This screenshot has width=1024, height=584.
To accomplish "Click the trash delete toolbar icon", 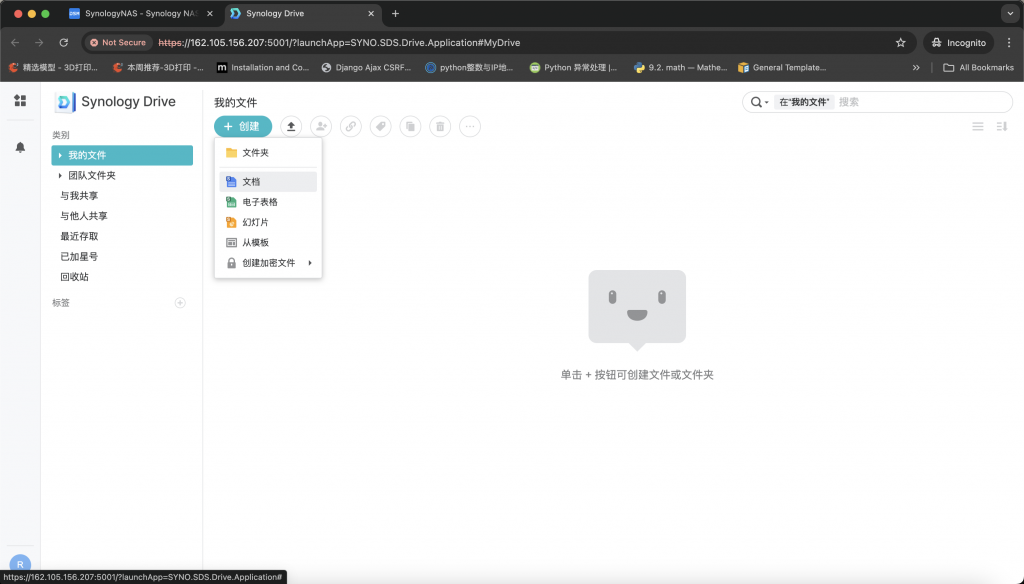I will click(x=440, y=126).
